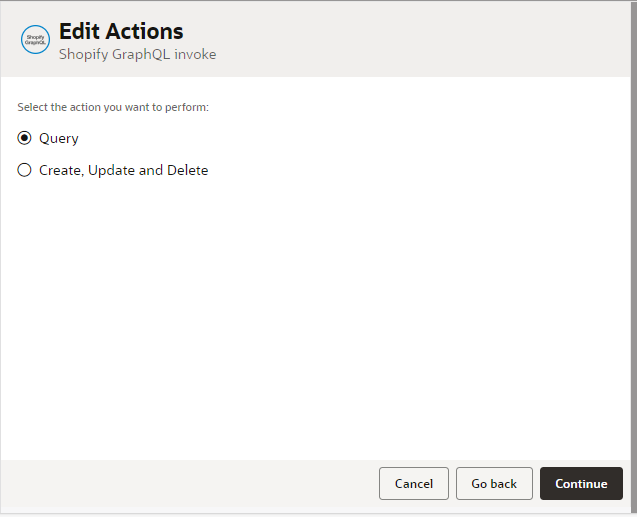Click the Shopify GraphQL invoke subtitle

(137, 54)
